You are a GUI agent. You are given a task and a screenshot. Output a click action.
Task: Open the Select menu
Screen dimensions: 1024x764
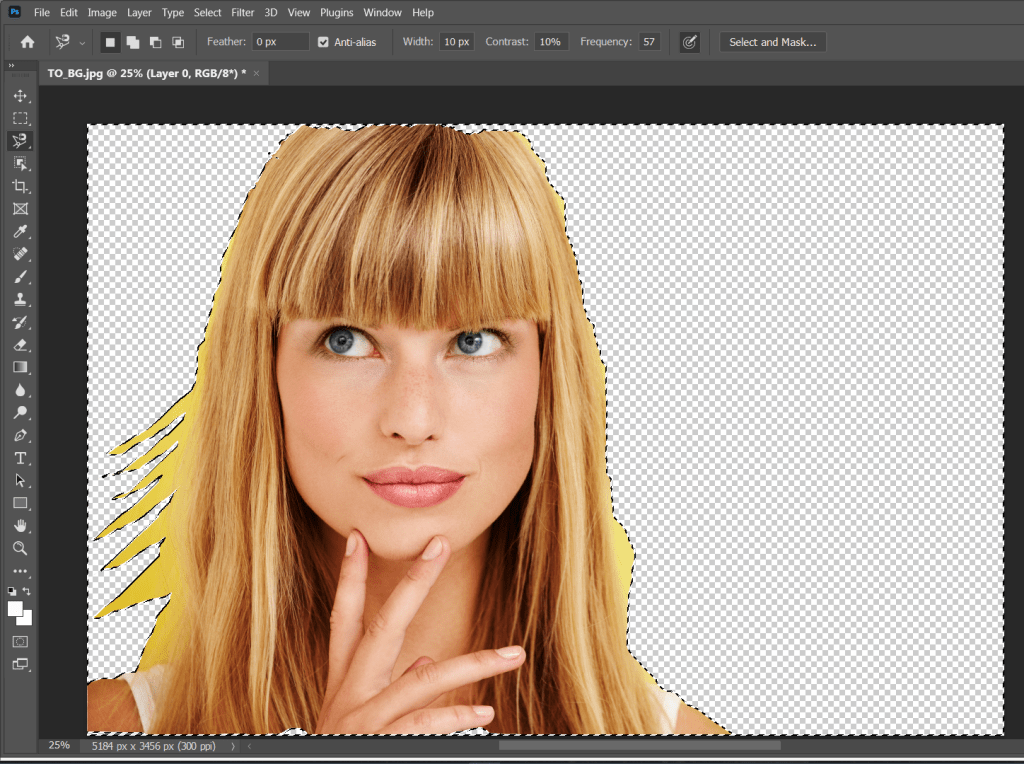coord(207,12)
